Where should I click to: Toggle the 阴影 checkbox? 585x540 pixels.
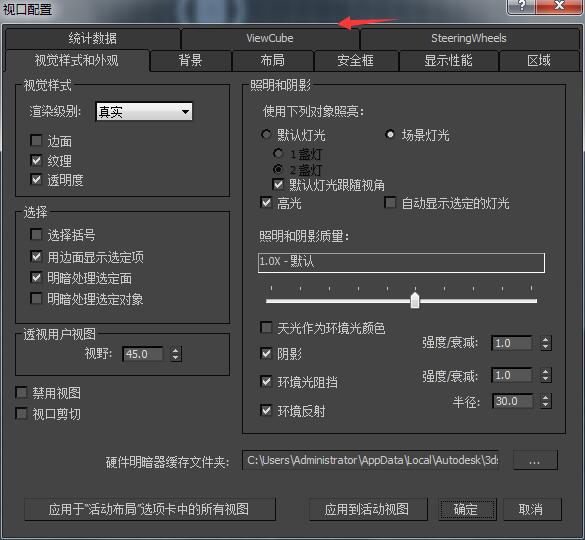266,353
